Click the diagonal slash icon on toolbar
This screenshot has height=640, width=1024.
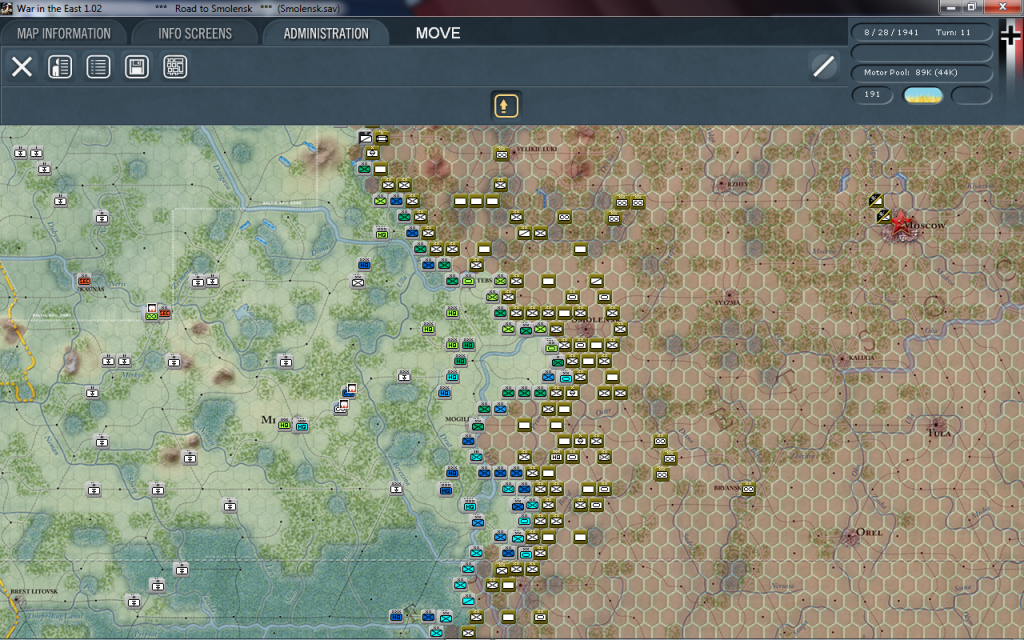click(x=823, y=67)
